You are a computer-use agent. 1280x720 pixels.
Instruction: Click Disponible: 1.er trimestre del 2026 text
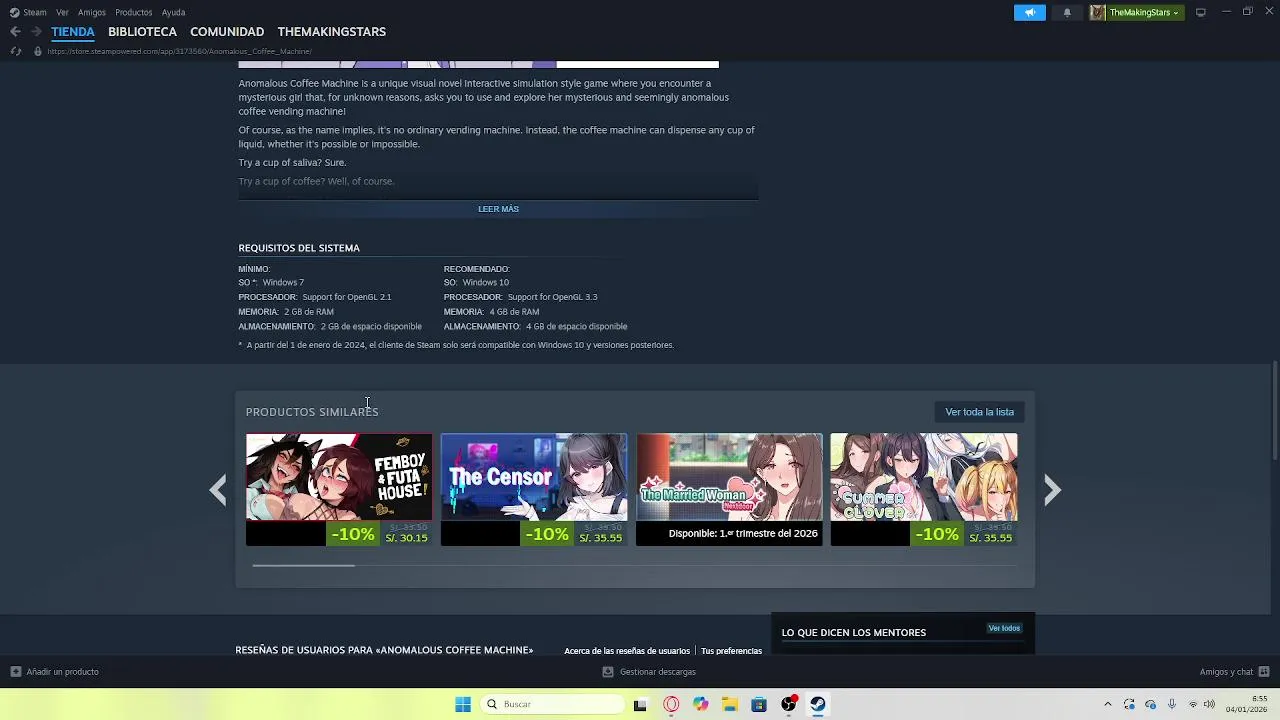click(743, 534)
